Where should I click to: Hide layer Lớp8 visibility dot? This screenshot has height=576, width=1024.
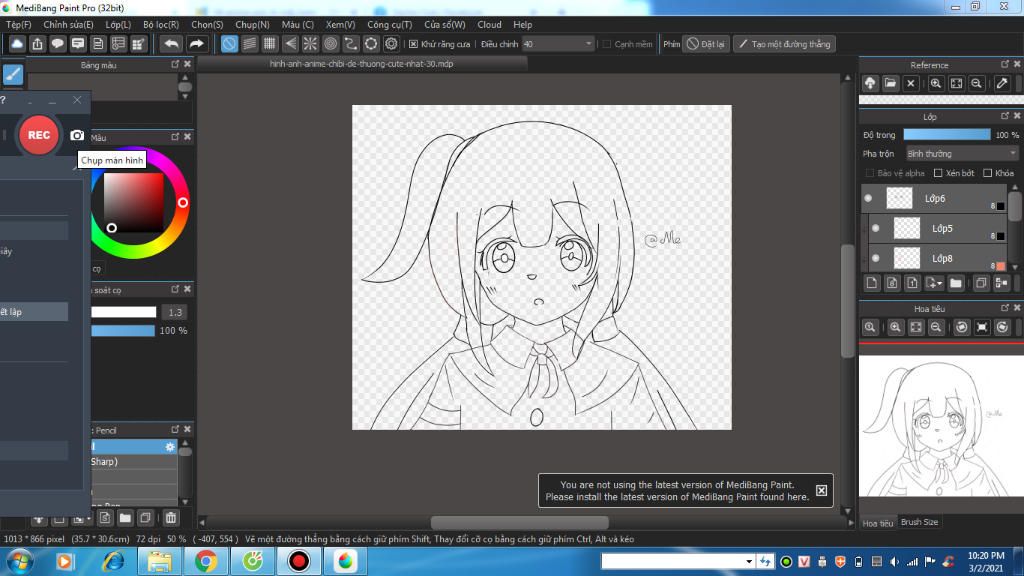876,258
